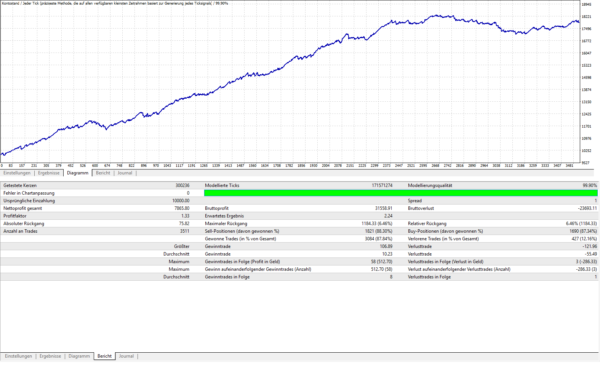Click the Profitfaktor value 1.33
The height and width of the screenshot is (390, 600).
point(185,216)
